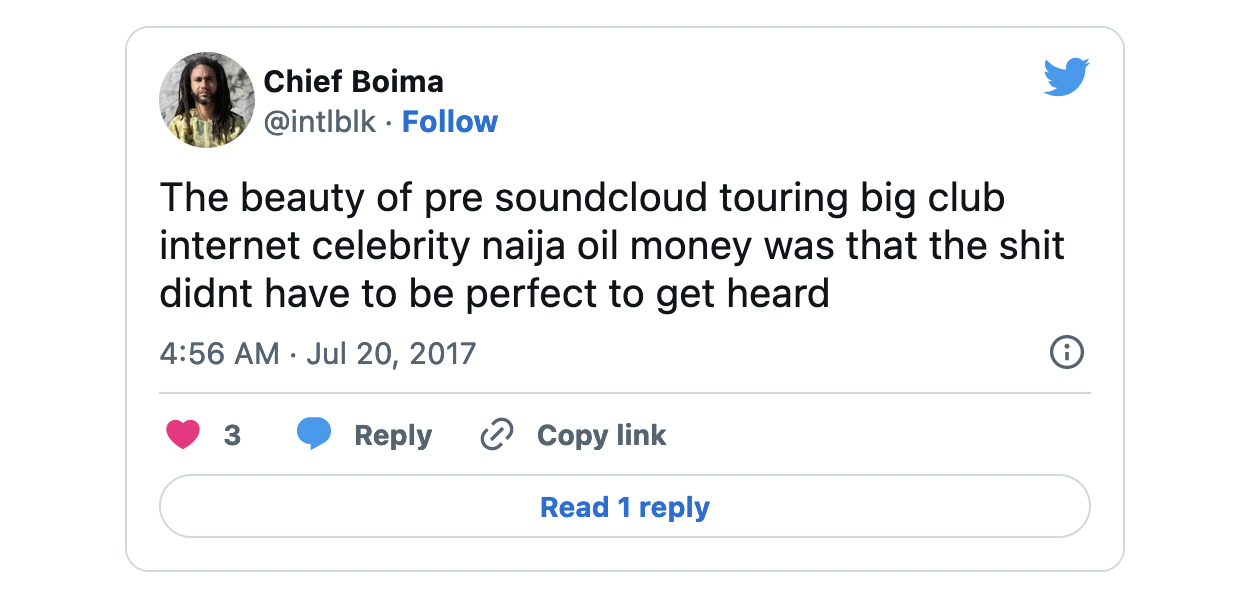Click the Twitter bird logo
This screenshot has width=1240, height=604.
[1066, 78]
